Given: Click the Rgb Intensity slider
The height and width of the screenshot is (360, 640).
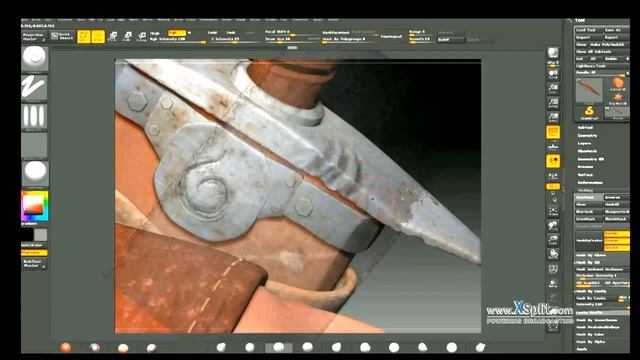Looking at the screenshot, I should [x=178, y=39].
